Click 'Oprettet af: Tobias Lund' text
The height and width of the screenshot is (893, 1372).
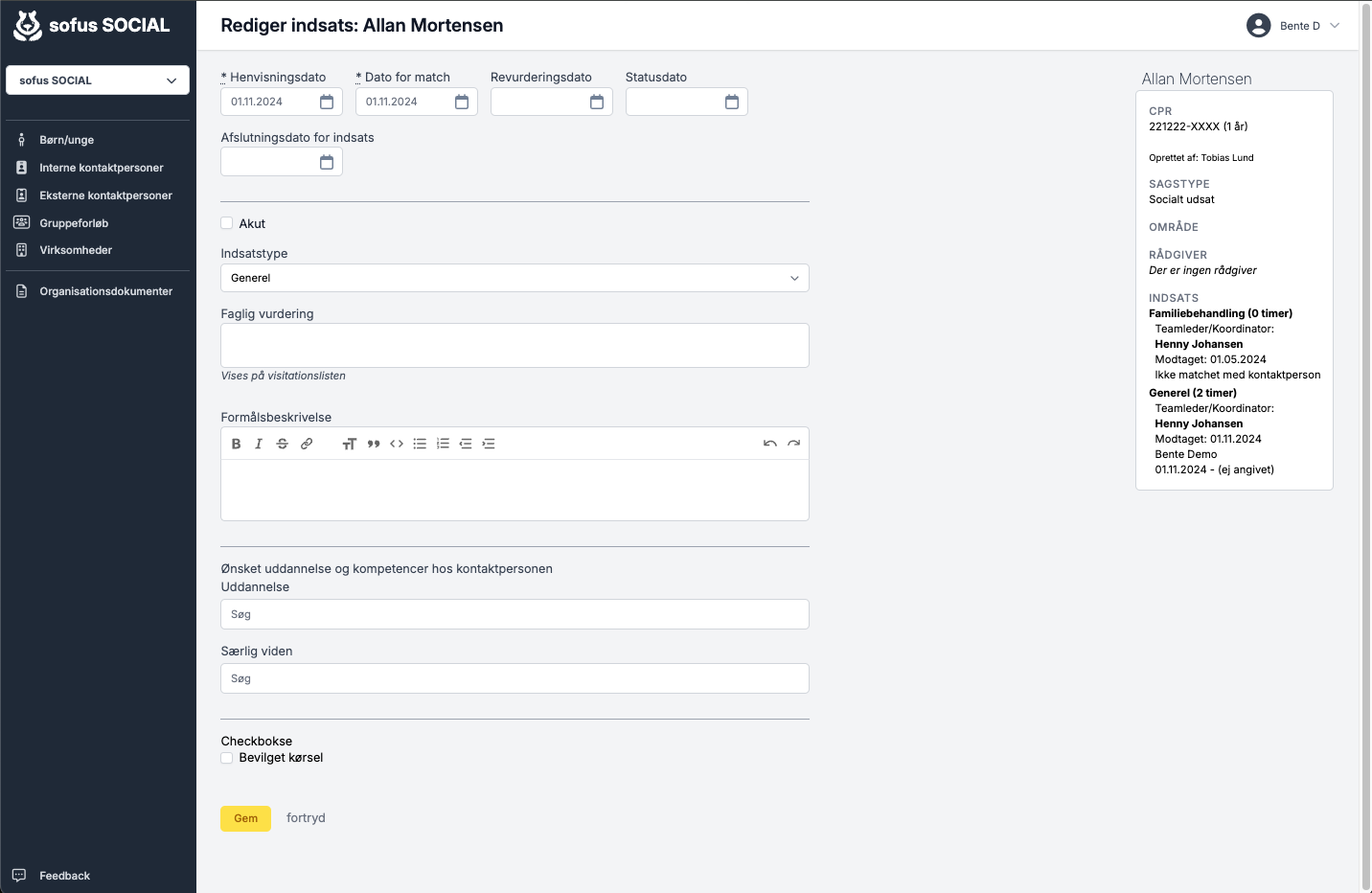(1200, 158)
